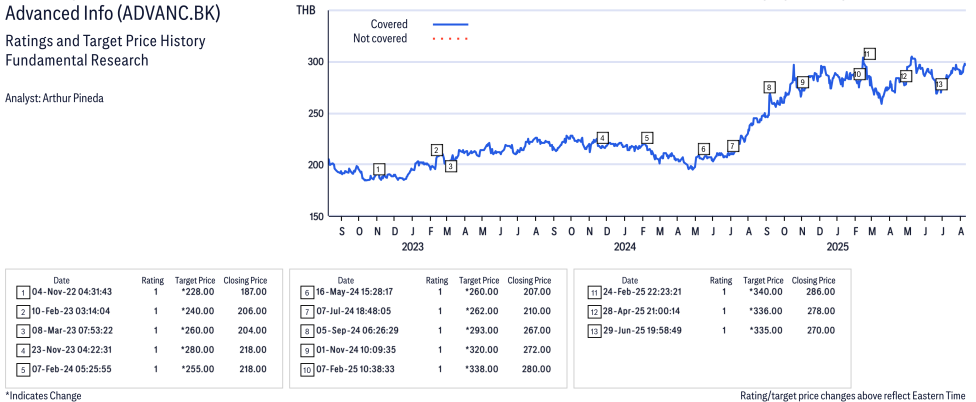Click the numbered box 2 in table
The image size is (976, 402).
click(x=22, y=311)
